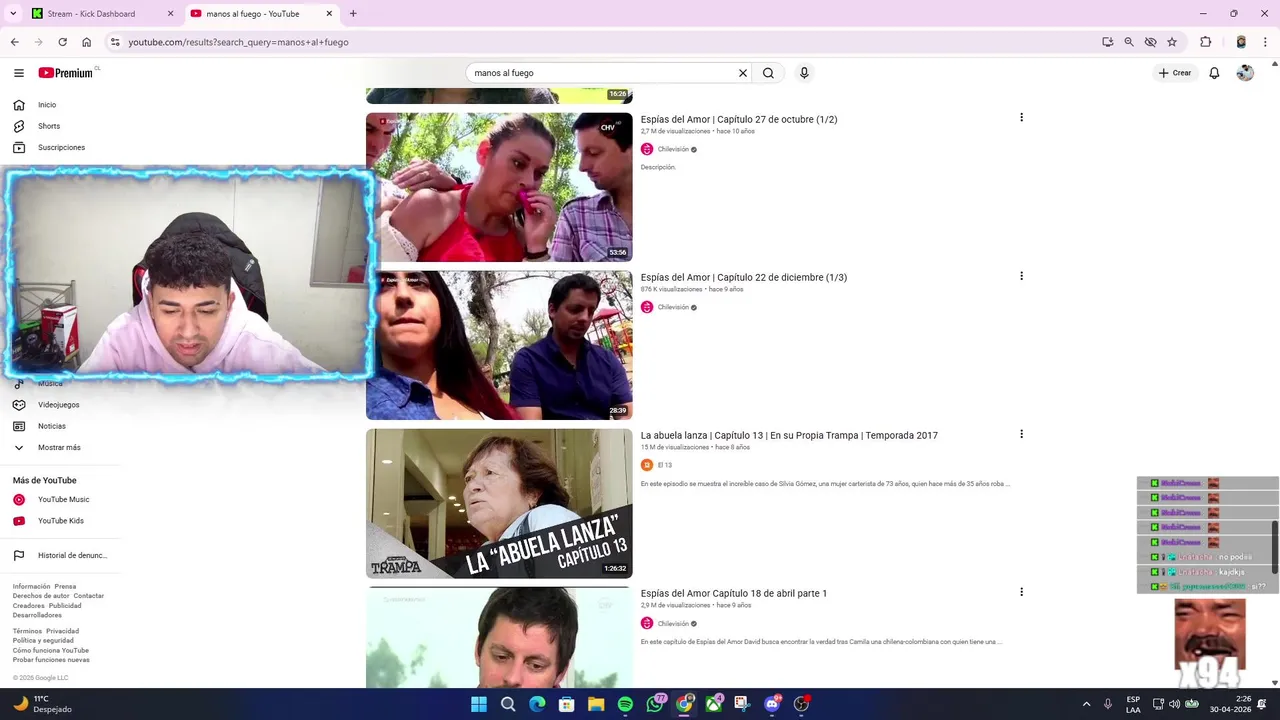Open the zoom magnifier icon in address bar
The height and width of the screenshot is (720, 1280).
tap(1129, 42)
